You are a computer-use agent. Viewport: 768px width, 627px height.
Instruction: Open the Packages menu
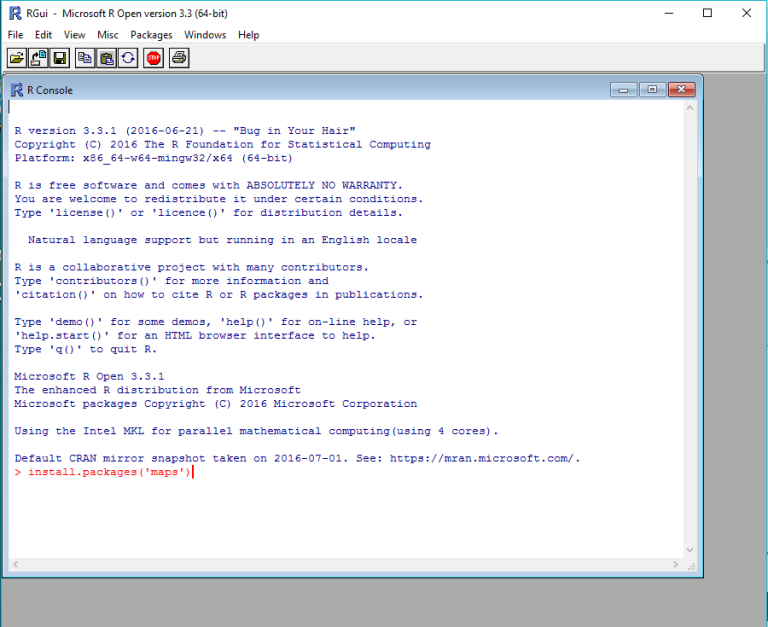[151, 35]
